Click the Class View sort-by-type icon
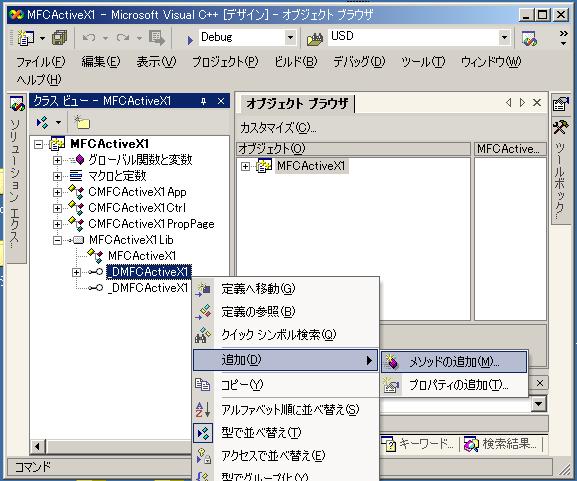 tap(42, 122)
